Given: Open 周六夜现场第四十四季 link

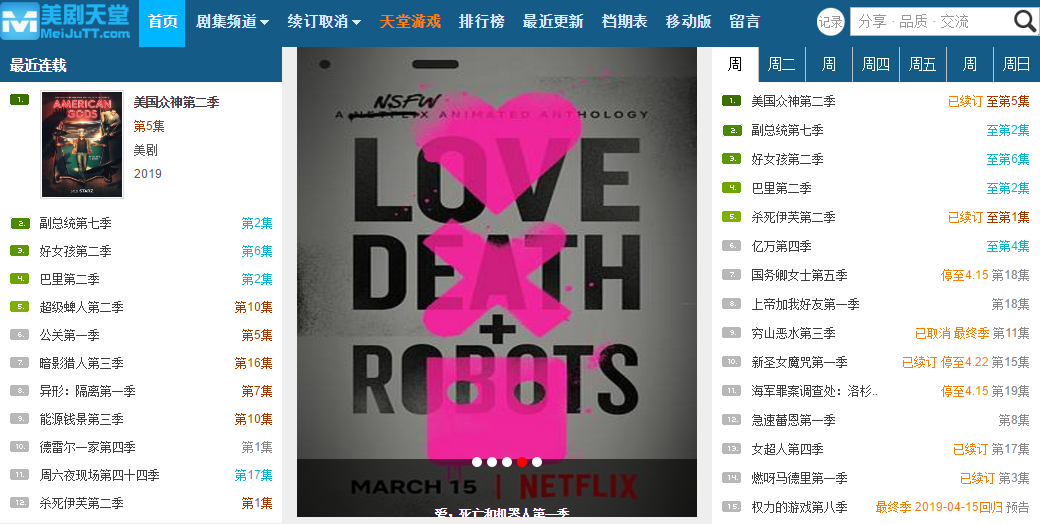Looking at the screenshot, I should [x=99, y=475].
